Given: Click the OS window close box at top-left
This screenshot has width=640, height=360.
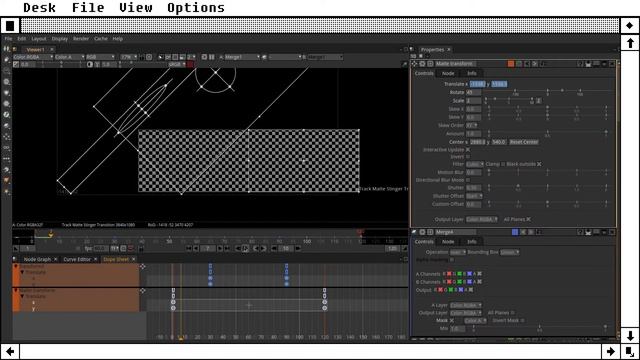Looking at the screenshot, I should pos(10,26).
